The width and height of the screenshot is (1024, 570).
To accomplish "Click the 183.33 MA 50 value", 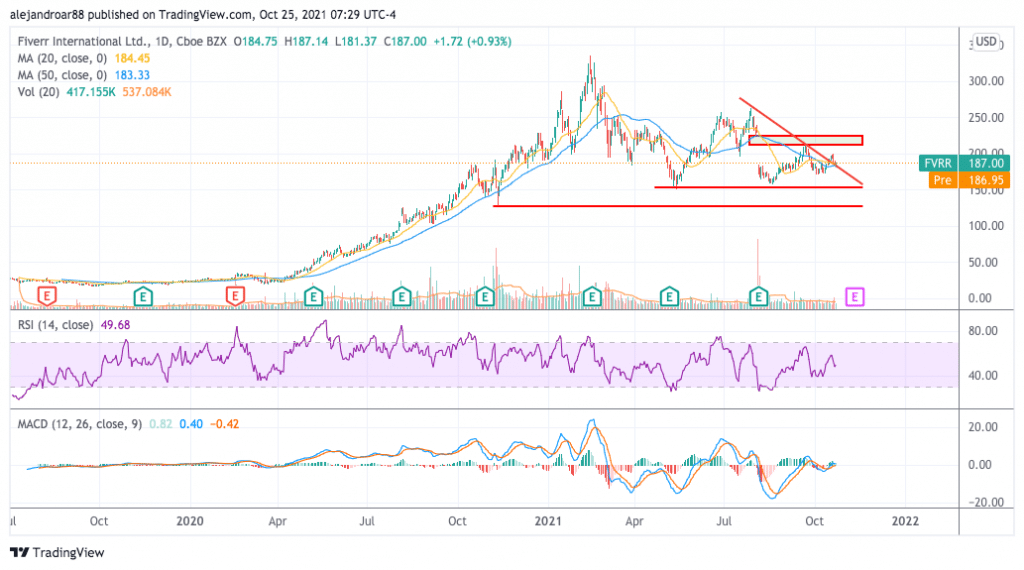I will pyautogui.click(x=133, y=75).
